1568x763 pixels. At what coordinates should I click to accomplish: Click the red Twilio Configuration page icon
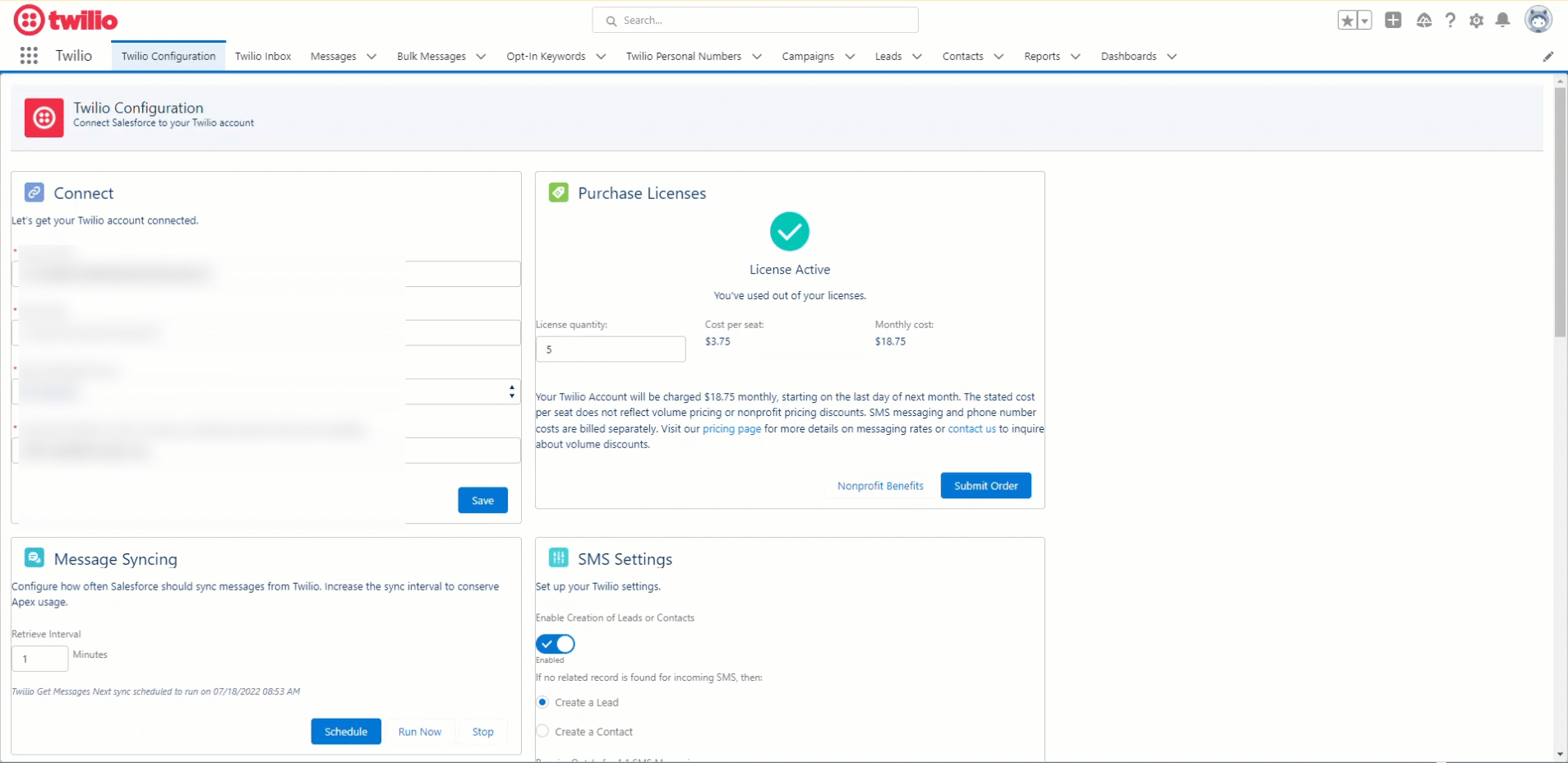click(x=44, y=118)
